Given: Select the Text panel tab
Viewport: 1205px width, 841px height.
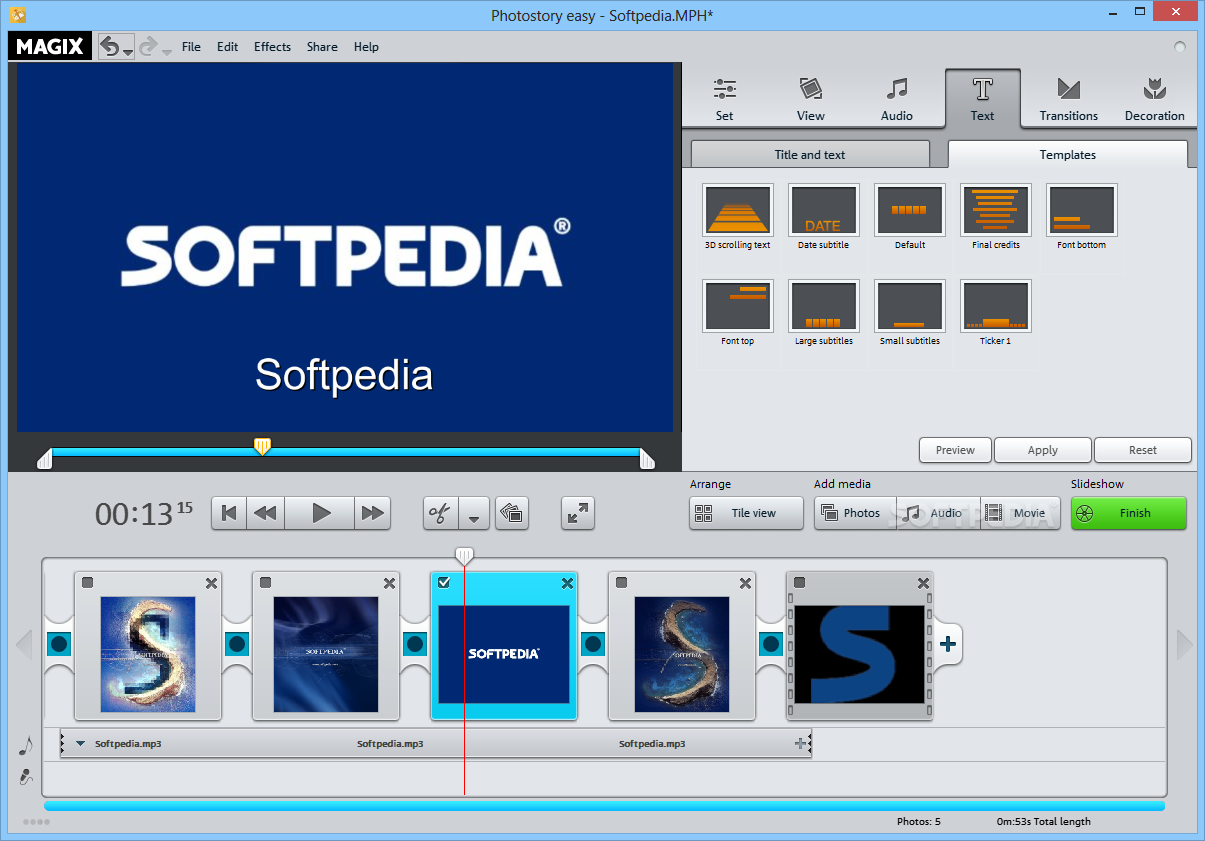Looking at the screenshot, I should [983, 99].
